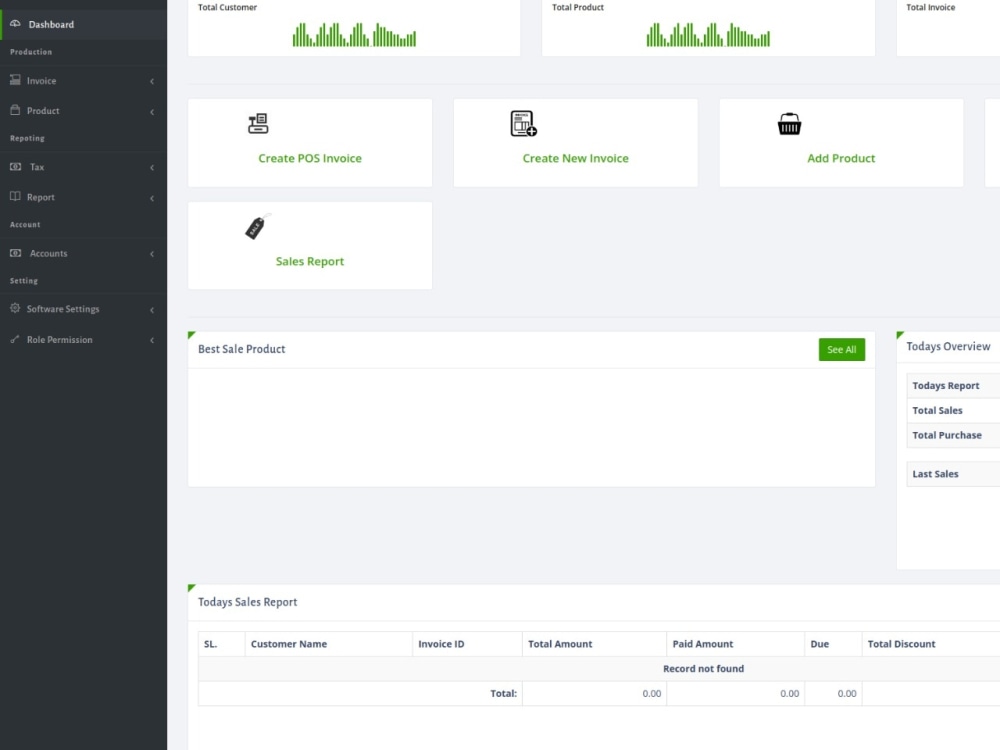
Task: Click the Production section label
Action: coord(31,52)
